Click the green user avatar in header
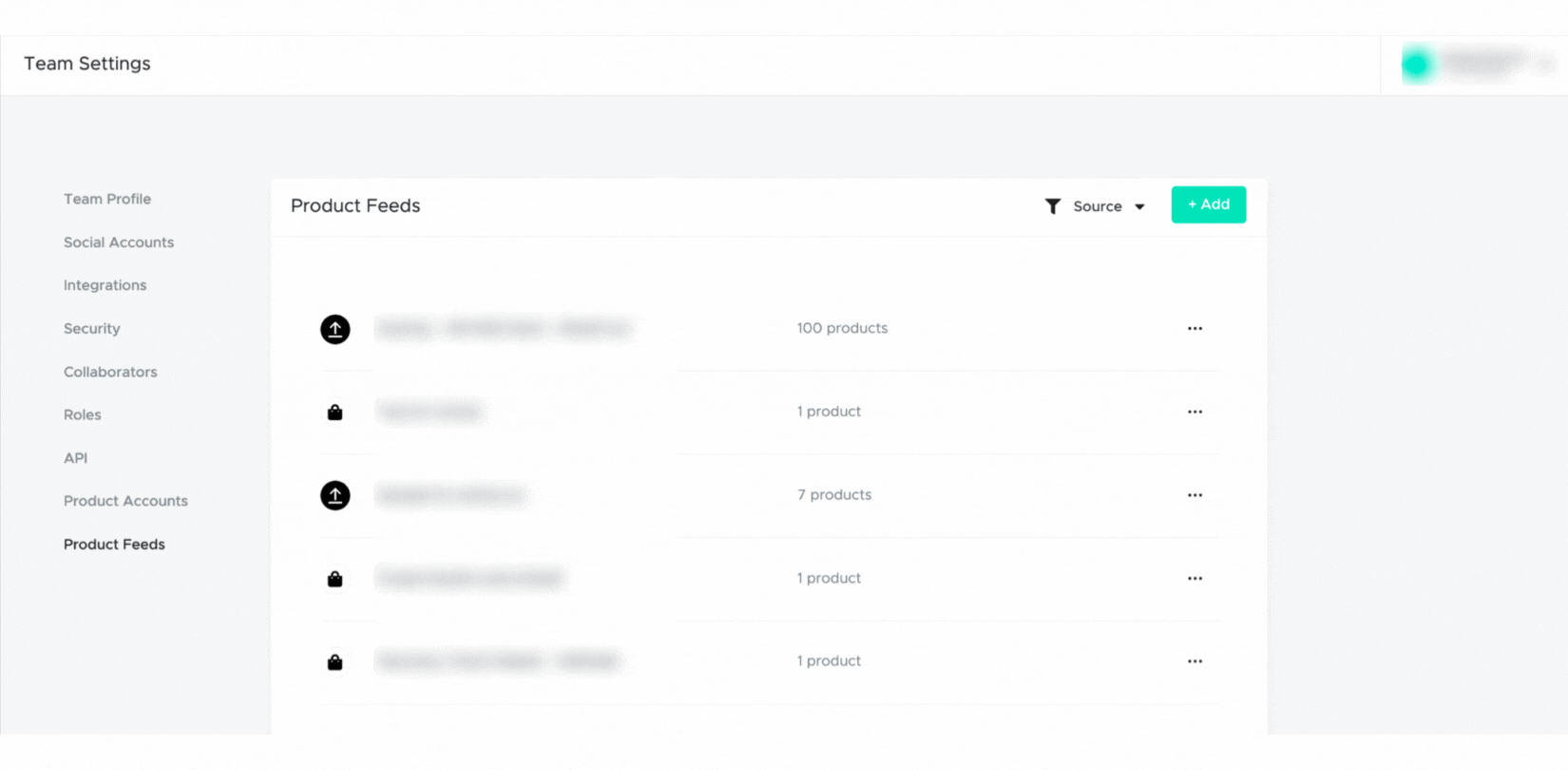The width and height of the screenshot is (1568, 770). pyautogui.click(x=1417, y=64)
